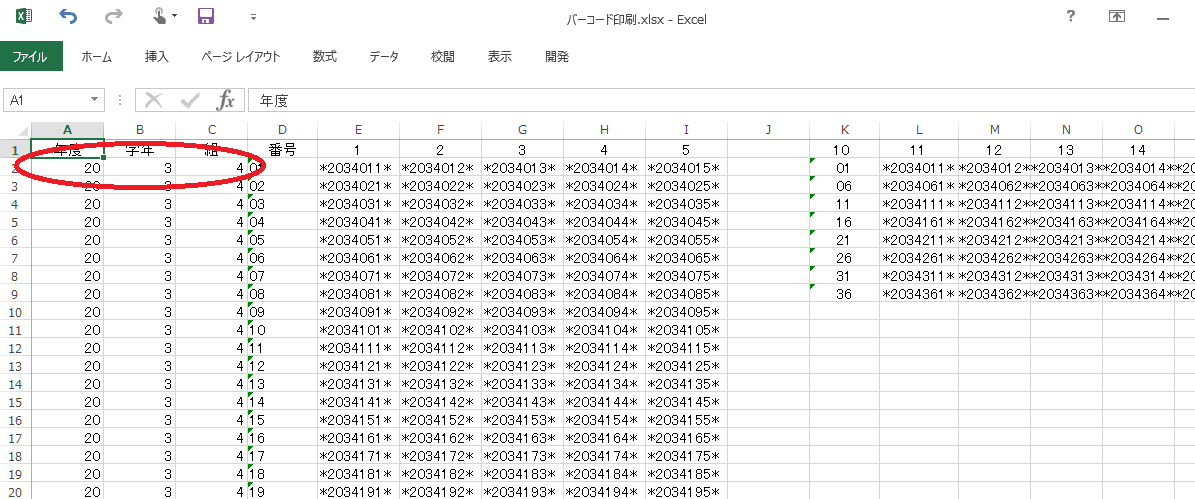Open ribbon display options button
The image size is (1195, 499).
pyautogui.click(x=1117, y=16)
